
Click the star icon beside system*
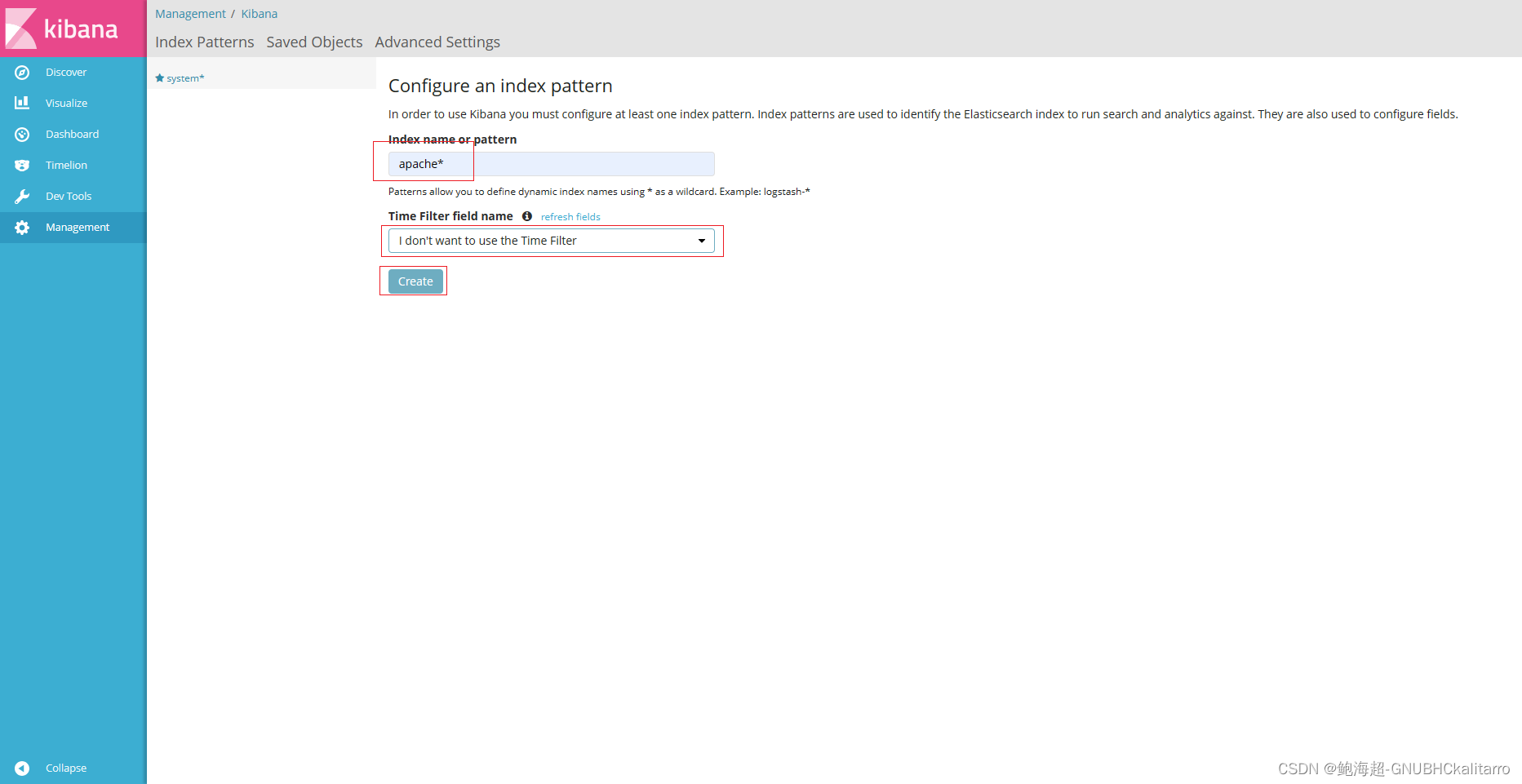point(160,78)
